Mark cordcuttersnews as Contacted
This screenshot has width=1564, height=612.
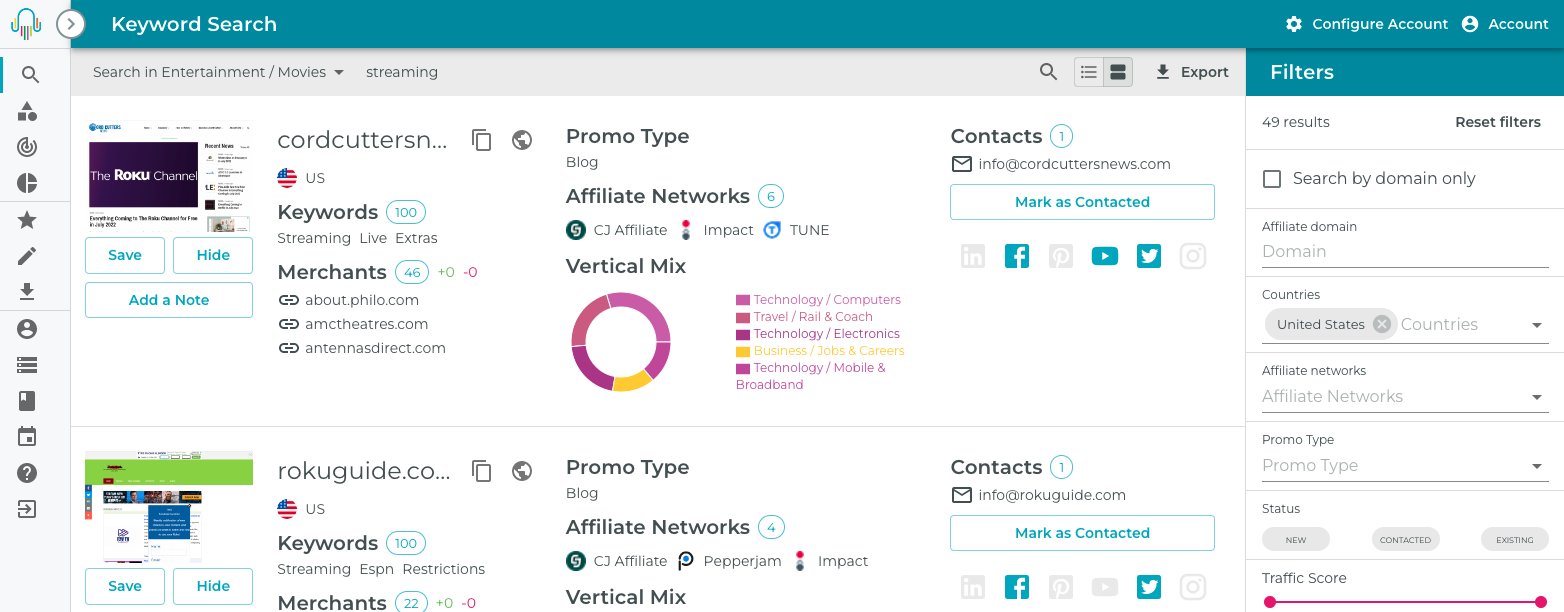click(x=1082, y=202)
